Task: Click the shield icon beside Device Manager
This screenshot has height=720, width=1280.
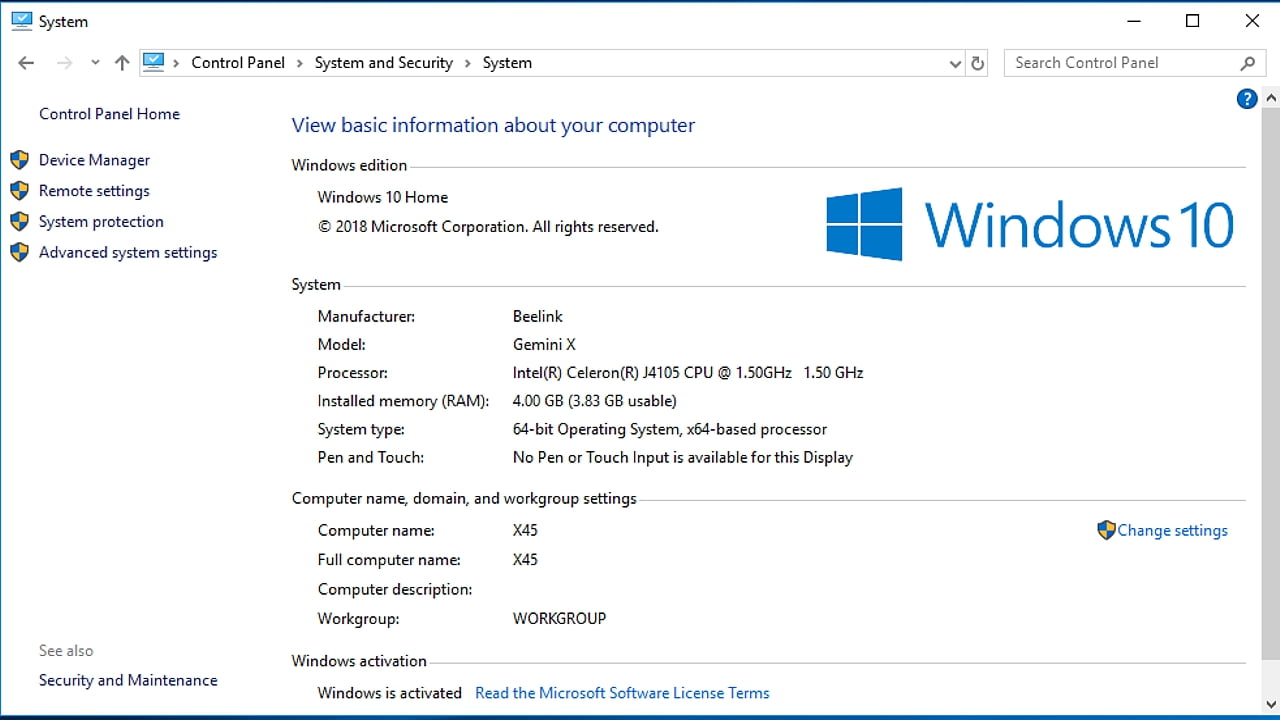Action: [19, 160]
